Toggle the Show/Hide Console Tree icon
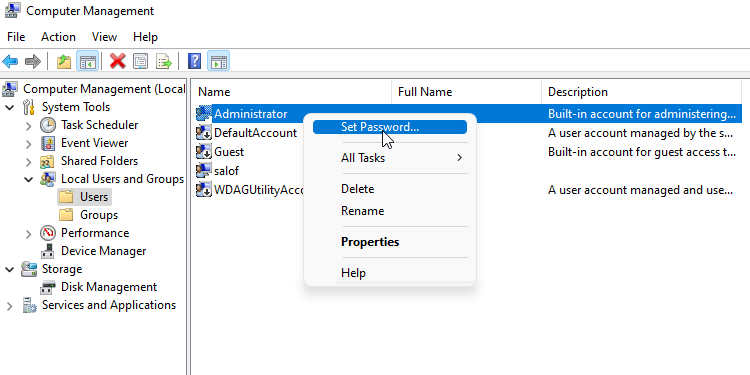Image resolution: width=750 pixels, height=375 pixels. pyautogui.click(x=88, y=61)
